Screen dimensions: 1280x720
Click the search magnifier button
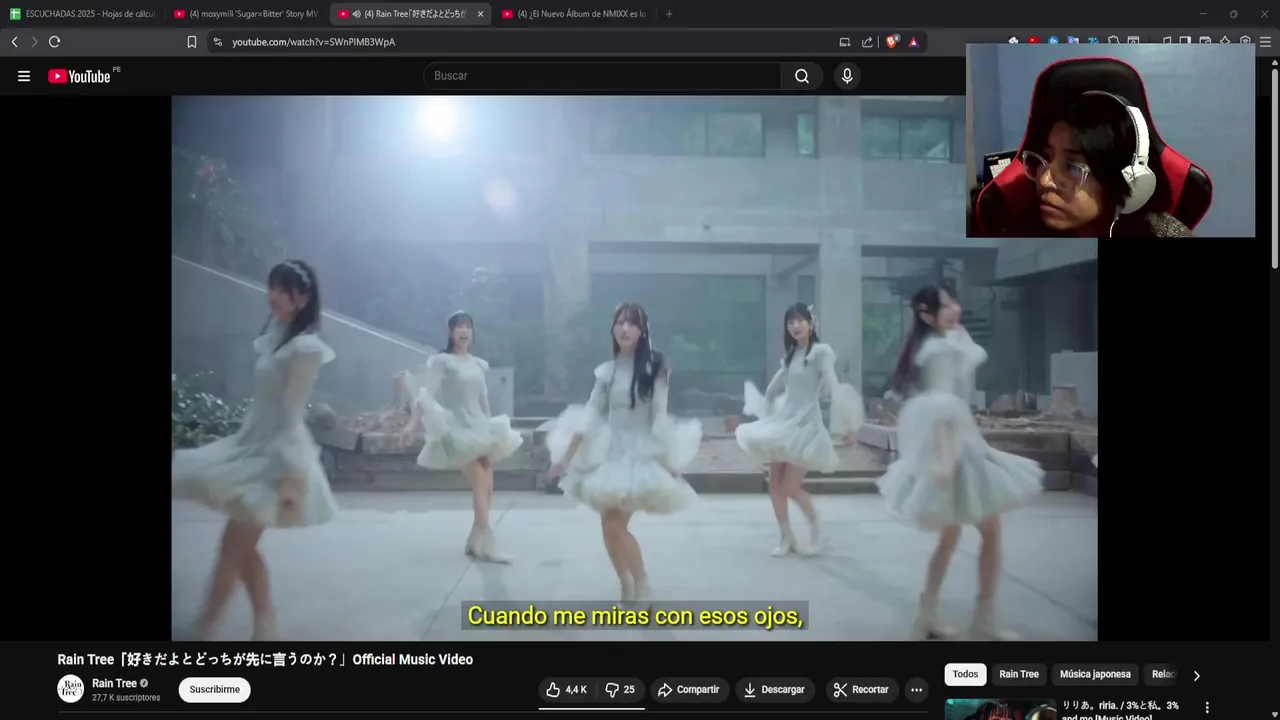point(802,76)
